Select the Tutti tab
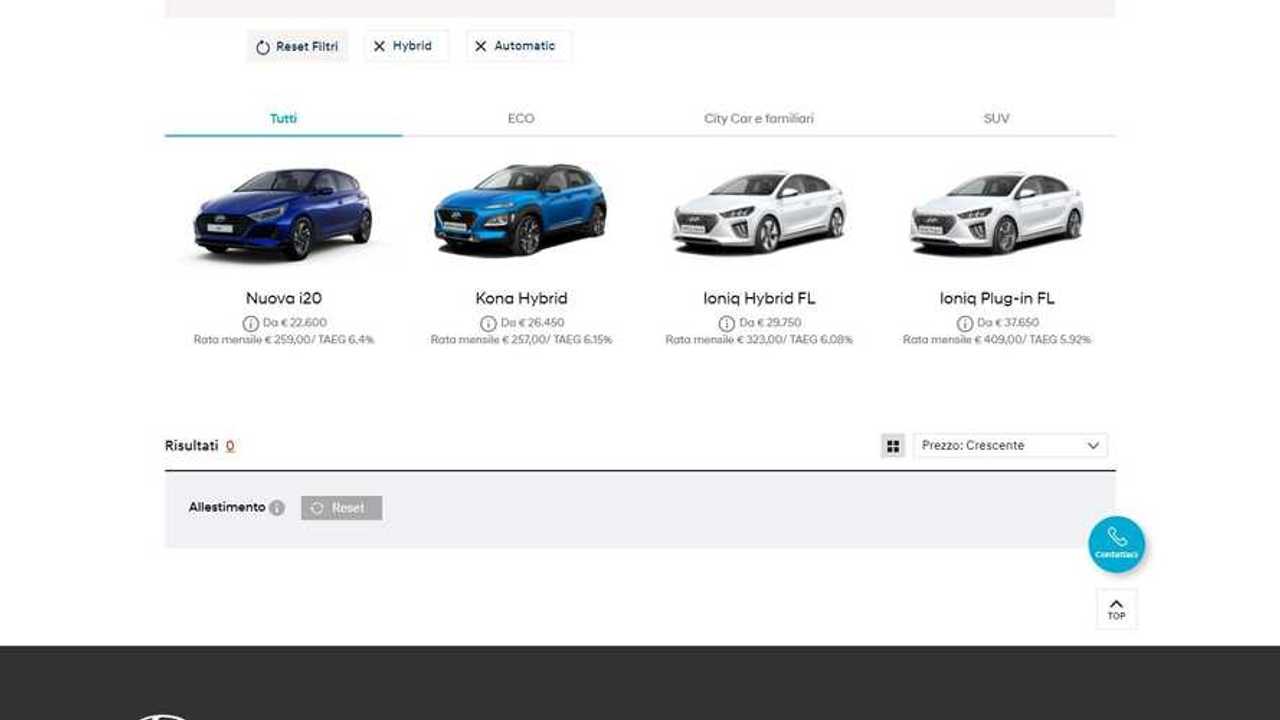This screenshot has width=1280, height=720. pyautogui.click(x=283, y=118)
